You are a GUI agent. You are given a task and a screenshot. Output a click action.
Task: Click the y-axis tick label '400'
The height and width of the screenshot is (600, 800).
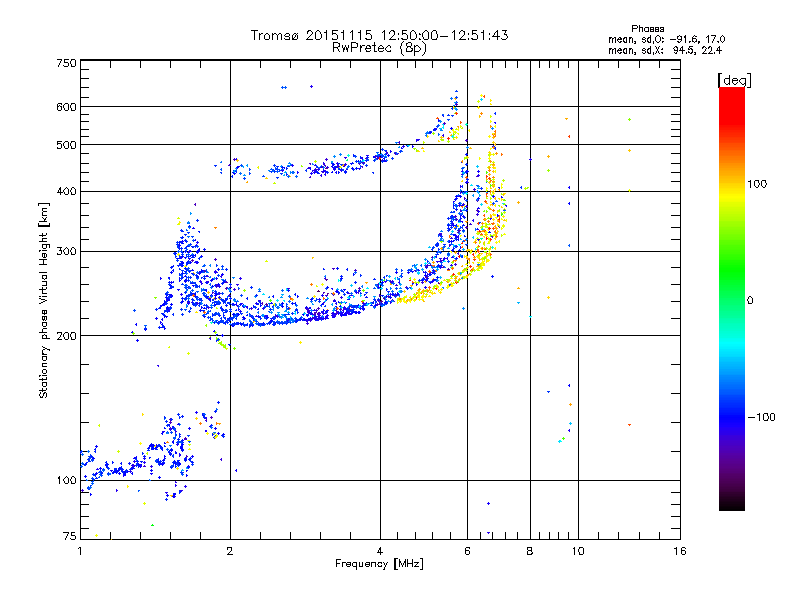(x=66, y=191)
